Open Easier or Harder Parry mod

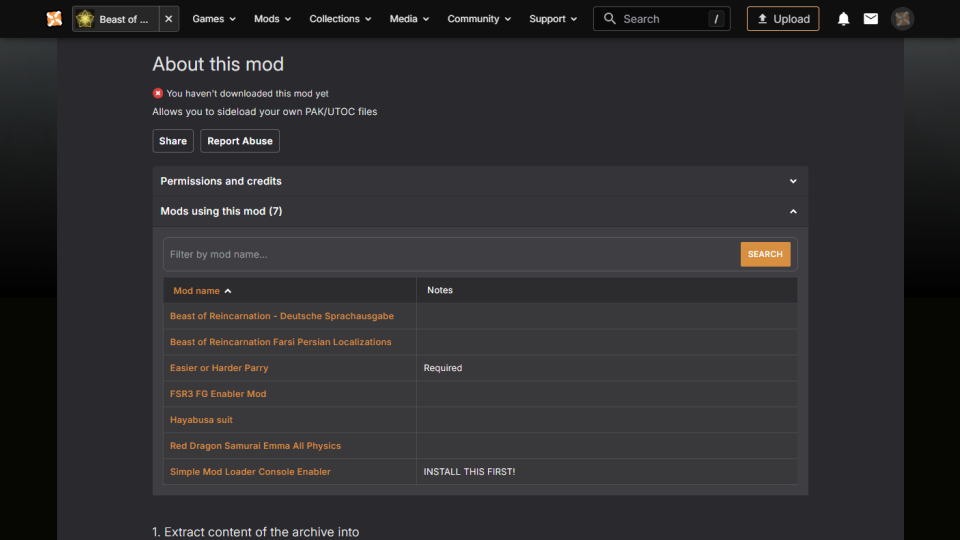[x=219, y=368]
